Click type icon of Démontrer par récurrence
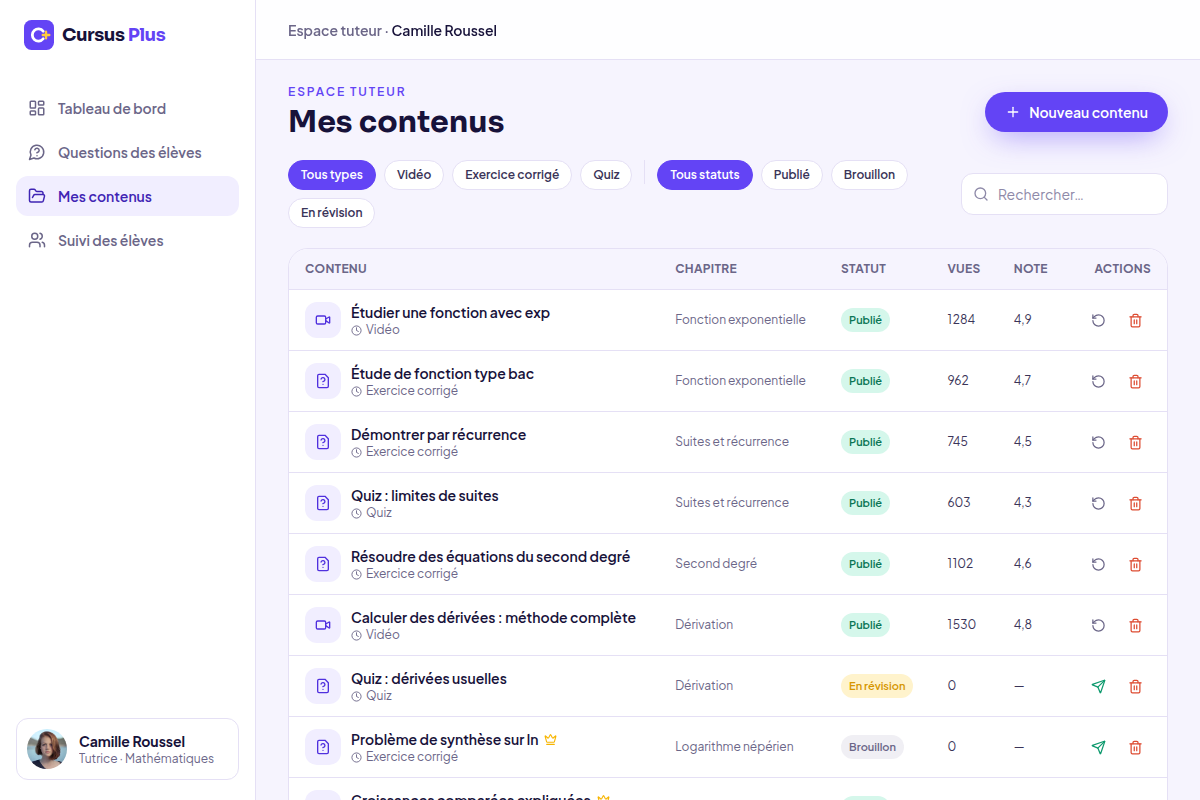Viewport: 1200px width, 800px height. click(323, 442)
